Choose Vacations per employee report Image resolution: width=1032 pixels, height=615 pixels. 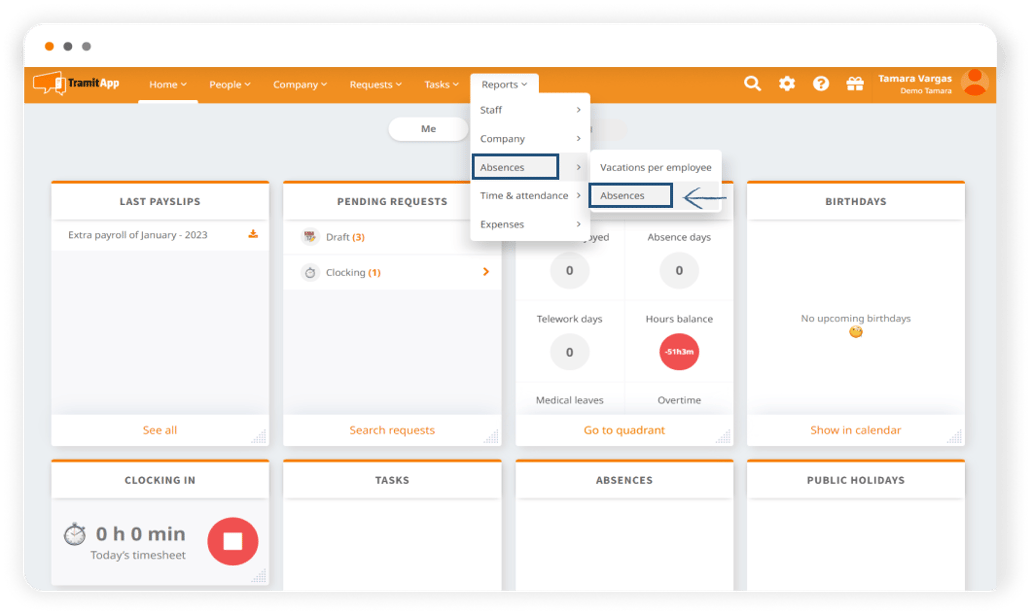tap(655, 167)
